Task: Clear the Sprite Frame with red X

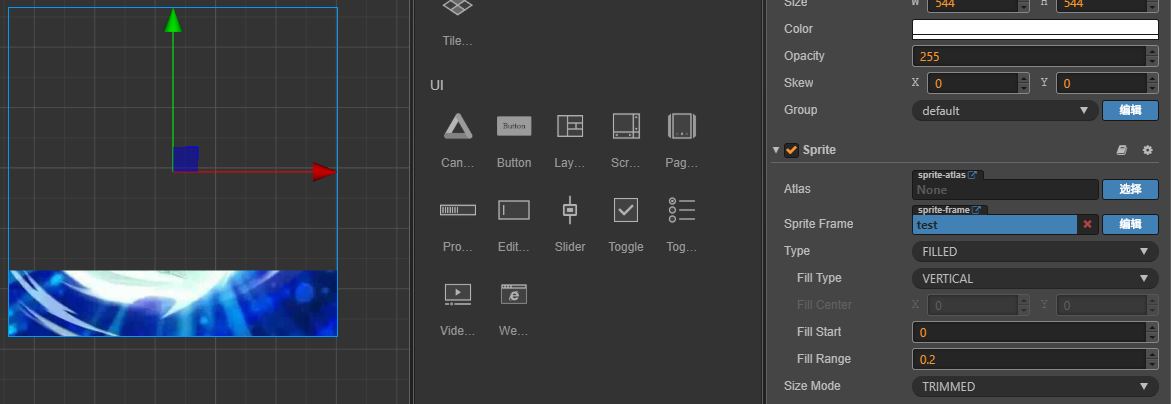Action: pyautogui.click(x=1087, y=225)
